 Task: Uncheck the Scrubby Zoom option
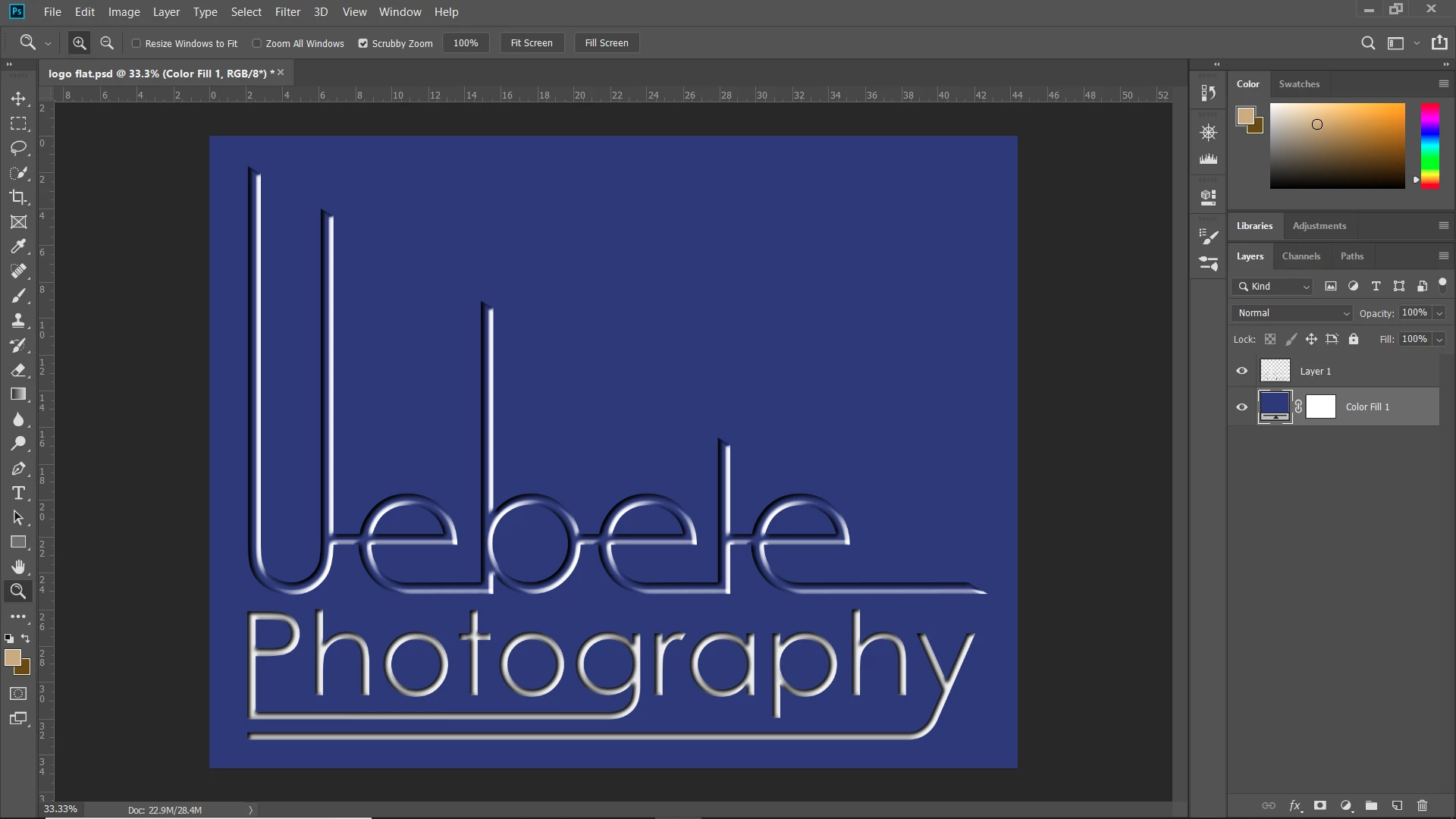point(363,43)
